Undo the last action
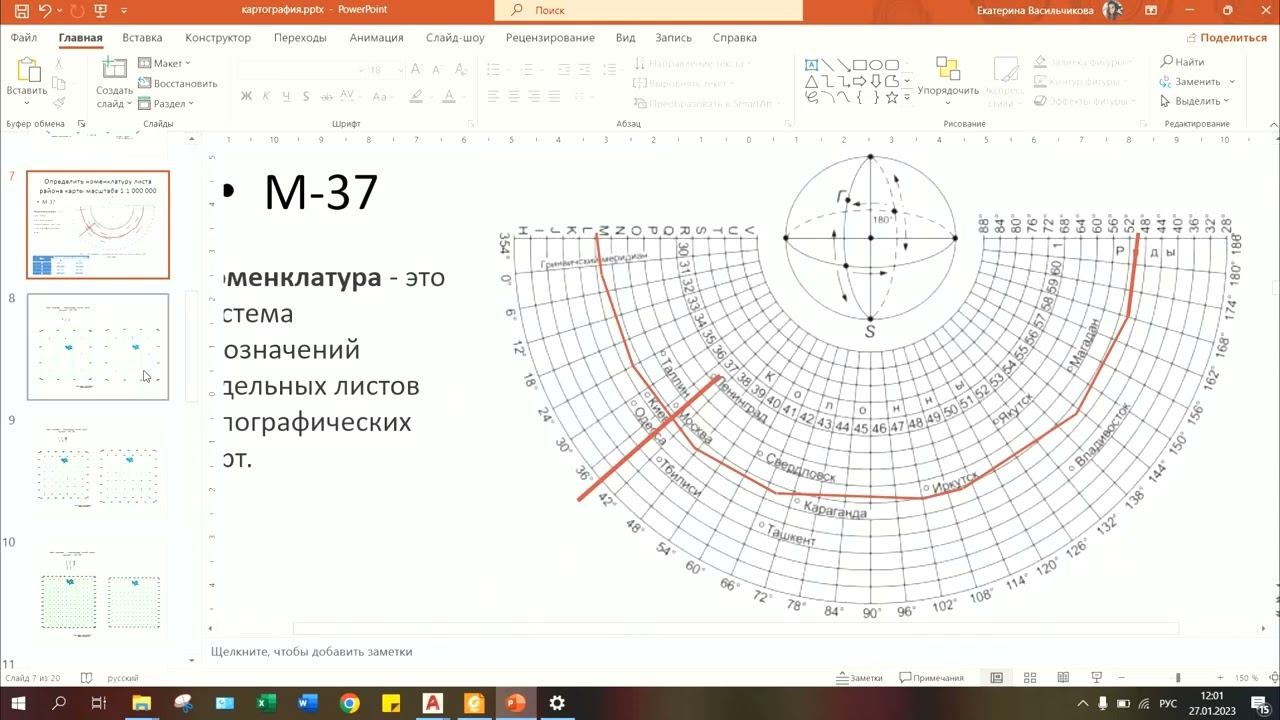 point(45,11)
